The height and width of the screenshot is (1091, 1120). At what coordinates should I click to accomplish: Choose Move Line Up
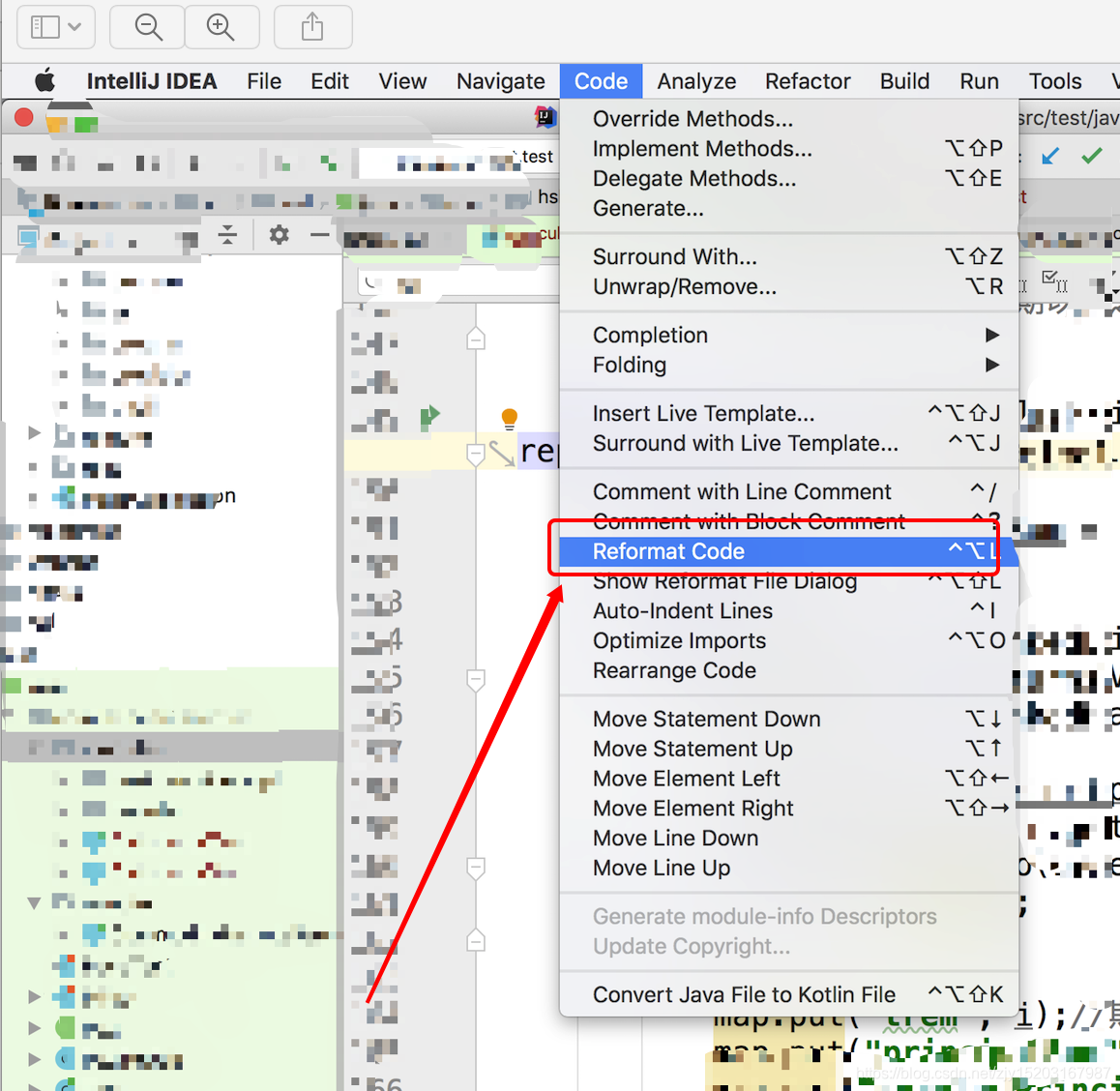(x=788, y=869)
